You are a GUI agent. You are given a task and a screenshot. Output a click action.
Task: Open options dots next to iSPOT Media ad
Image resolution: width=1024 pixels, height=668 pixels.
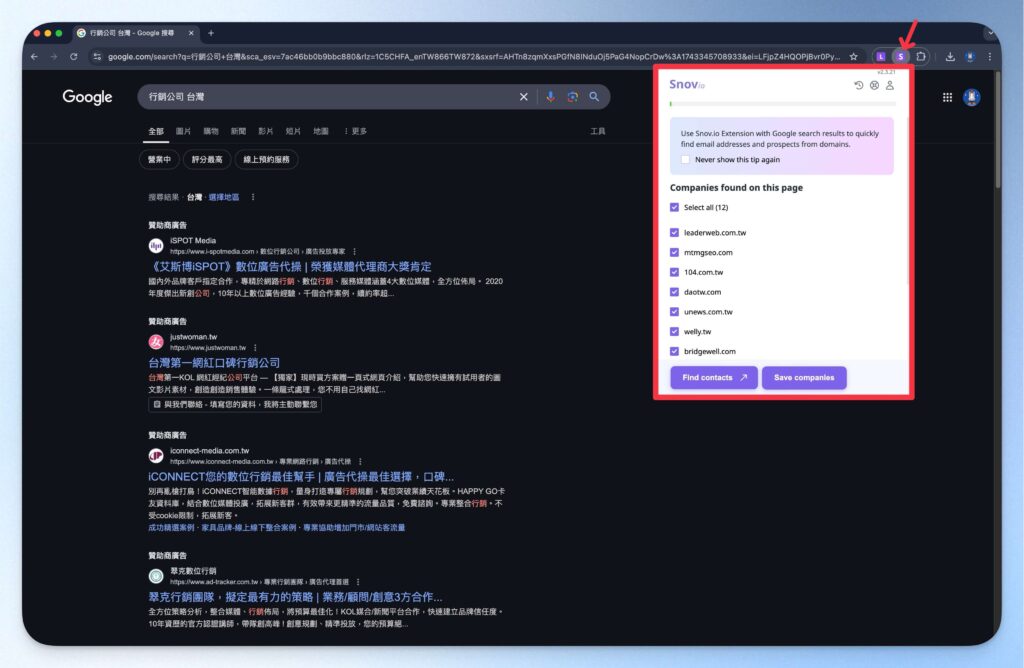point(355,251)
